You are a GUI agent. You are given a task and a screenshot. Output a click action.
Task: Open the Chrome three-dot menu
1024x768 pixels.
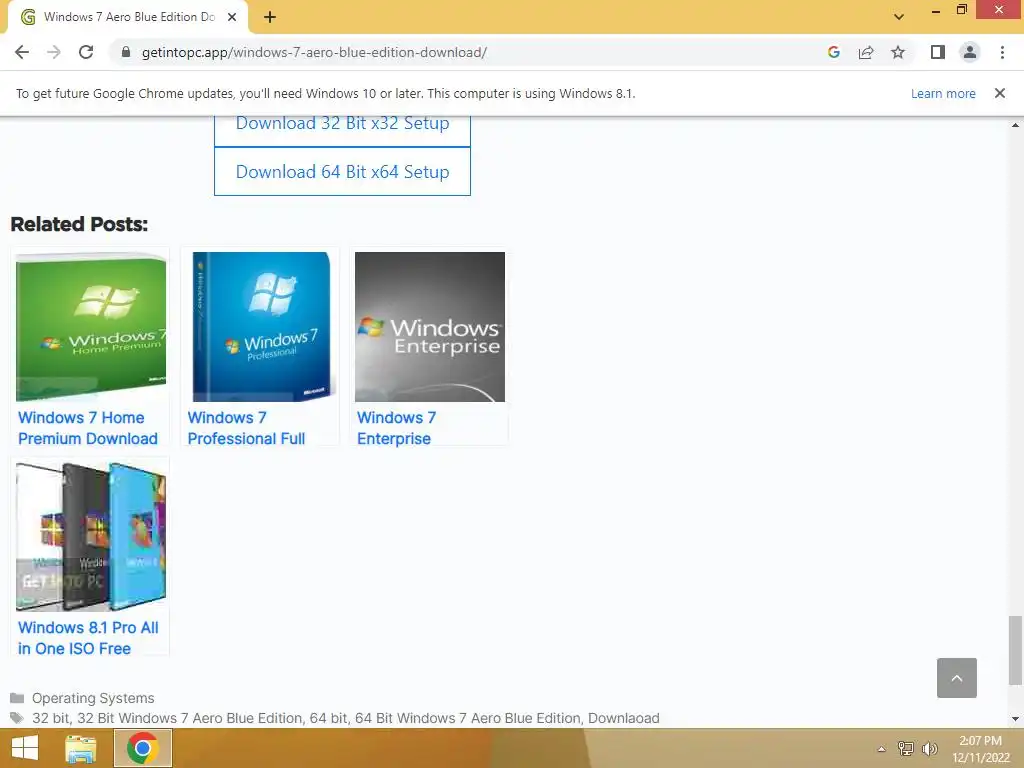click(x=1002, y=52)
